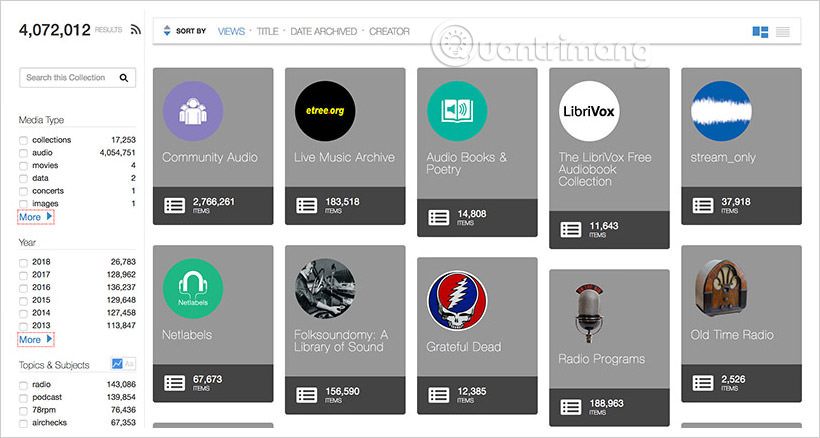
Task: Click the sort direction arrows icon
Action: 166,31
